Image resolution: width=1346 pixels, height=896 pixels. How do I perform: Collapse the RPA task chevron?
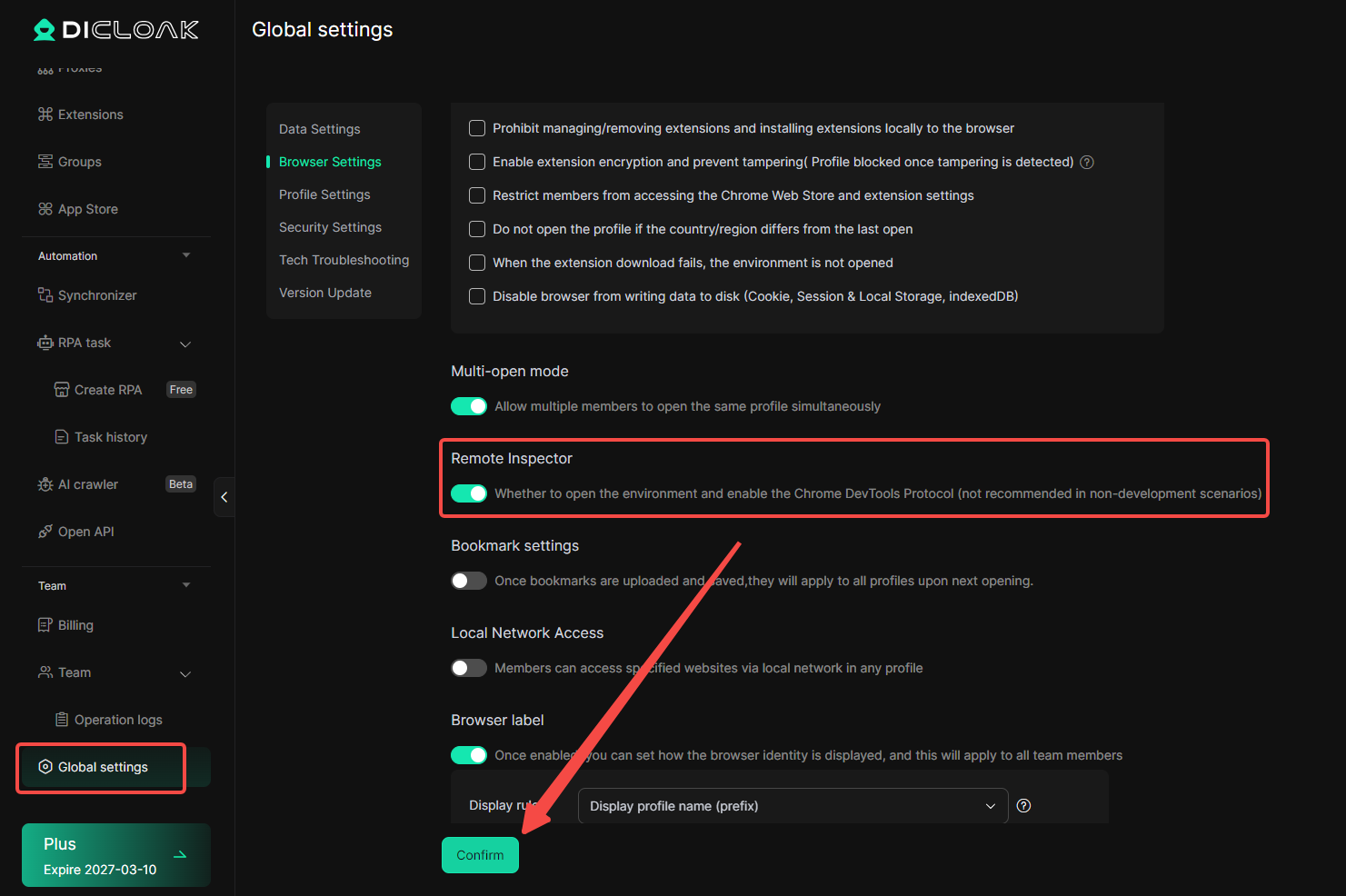185,343
